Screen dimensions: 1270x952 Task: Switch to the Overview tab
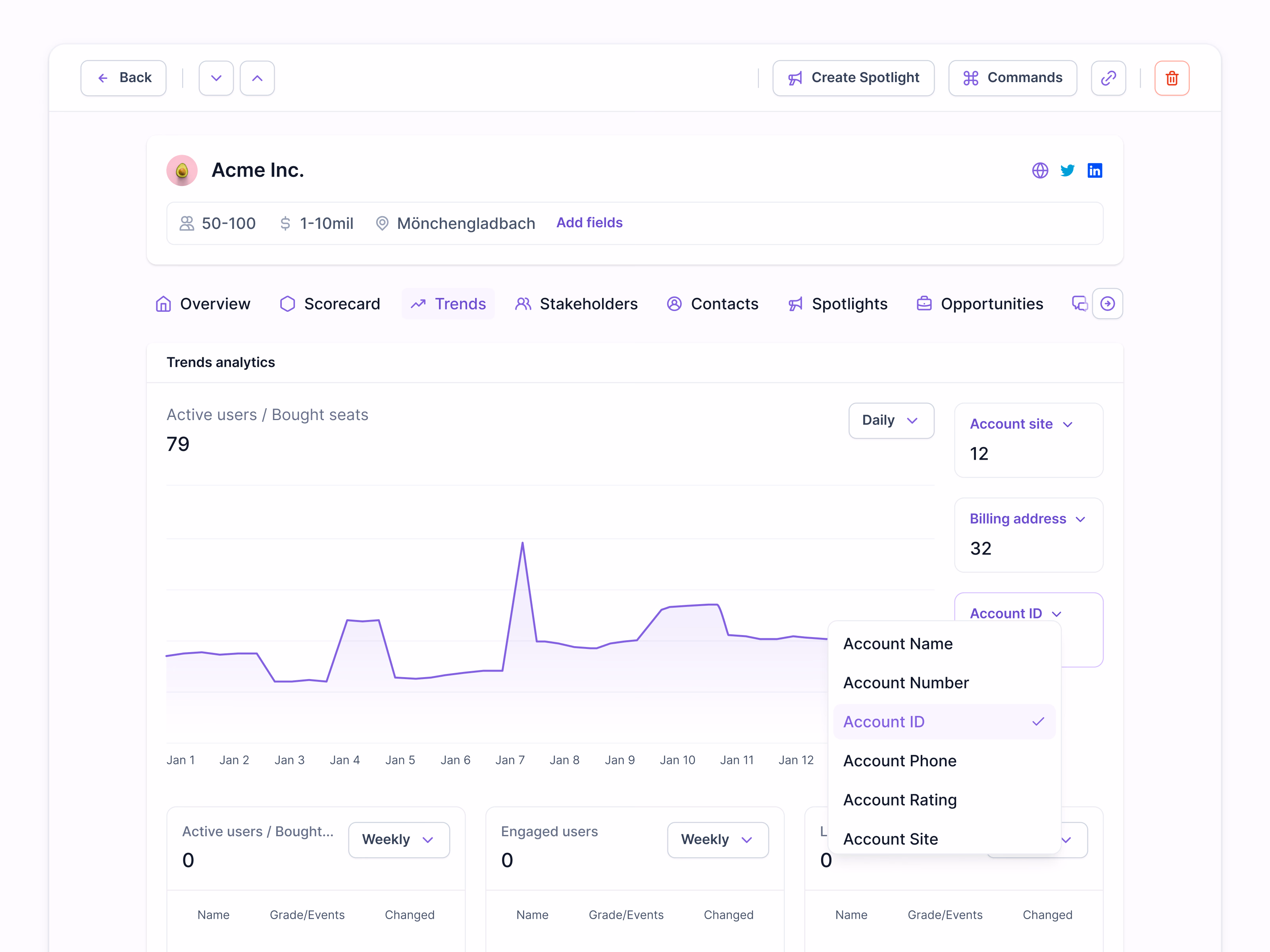[x=203, y=303]
